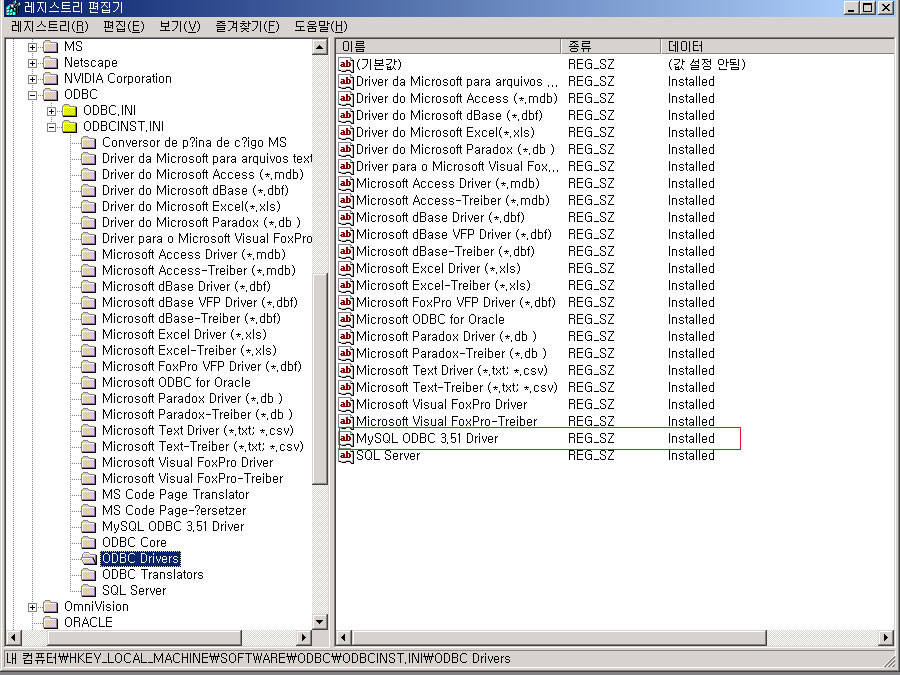Click the value pane's scroll left arrow
Viewport: 900px width, 675px height.
(344, 637)
